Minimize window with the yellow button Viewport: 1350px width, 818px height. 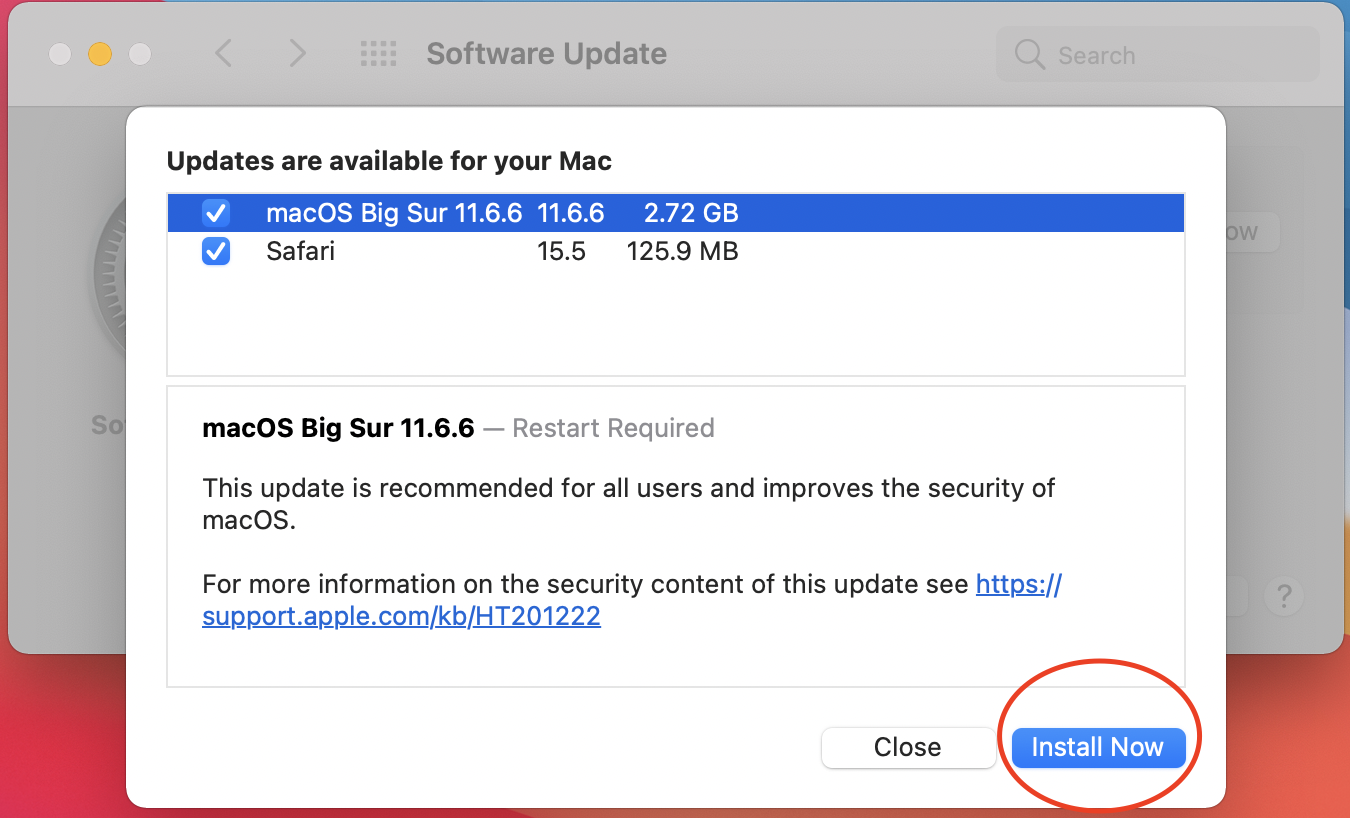[x=100, y=54]
